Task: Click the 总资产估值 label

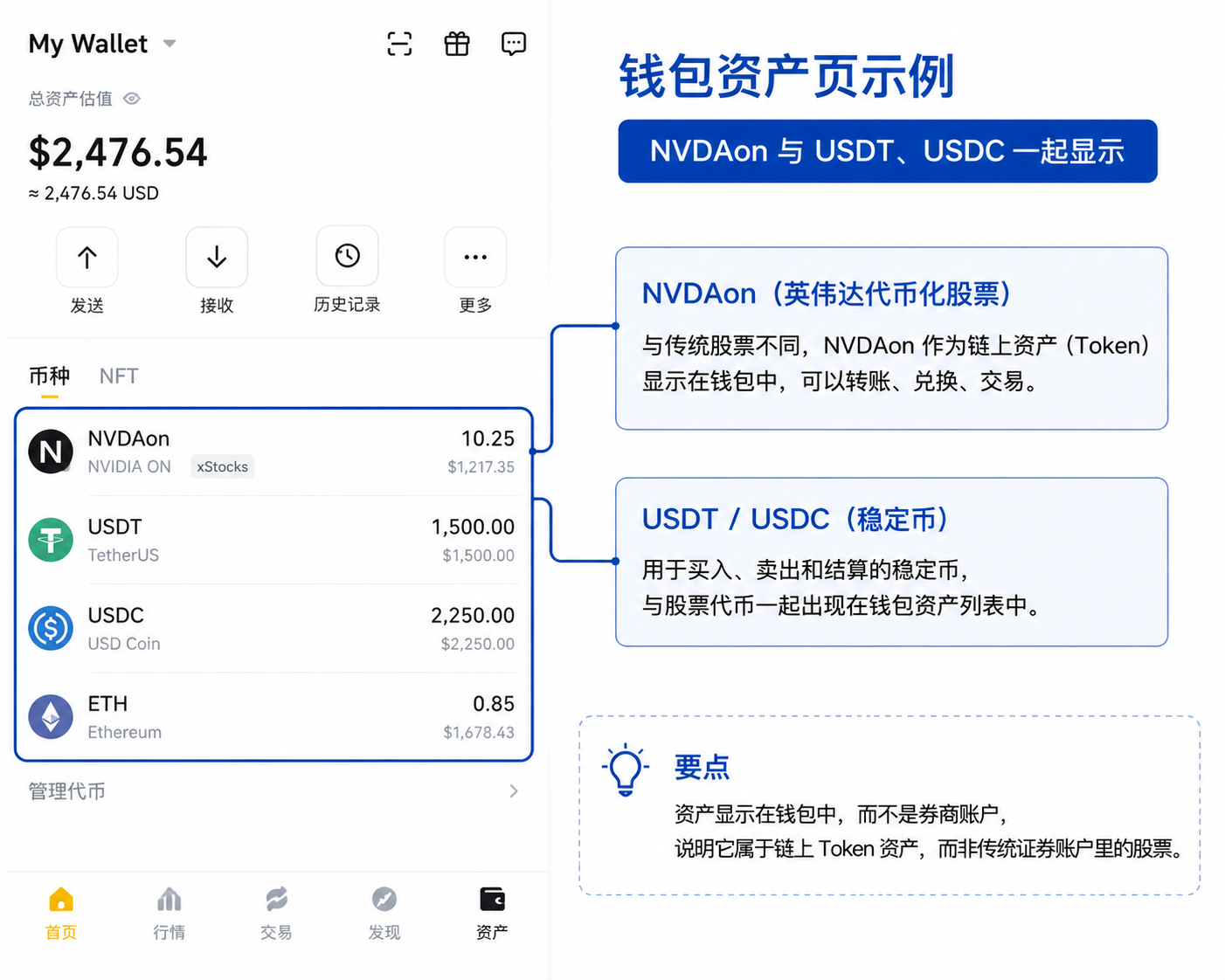Action: point(70,99)
